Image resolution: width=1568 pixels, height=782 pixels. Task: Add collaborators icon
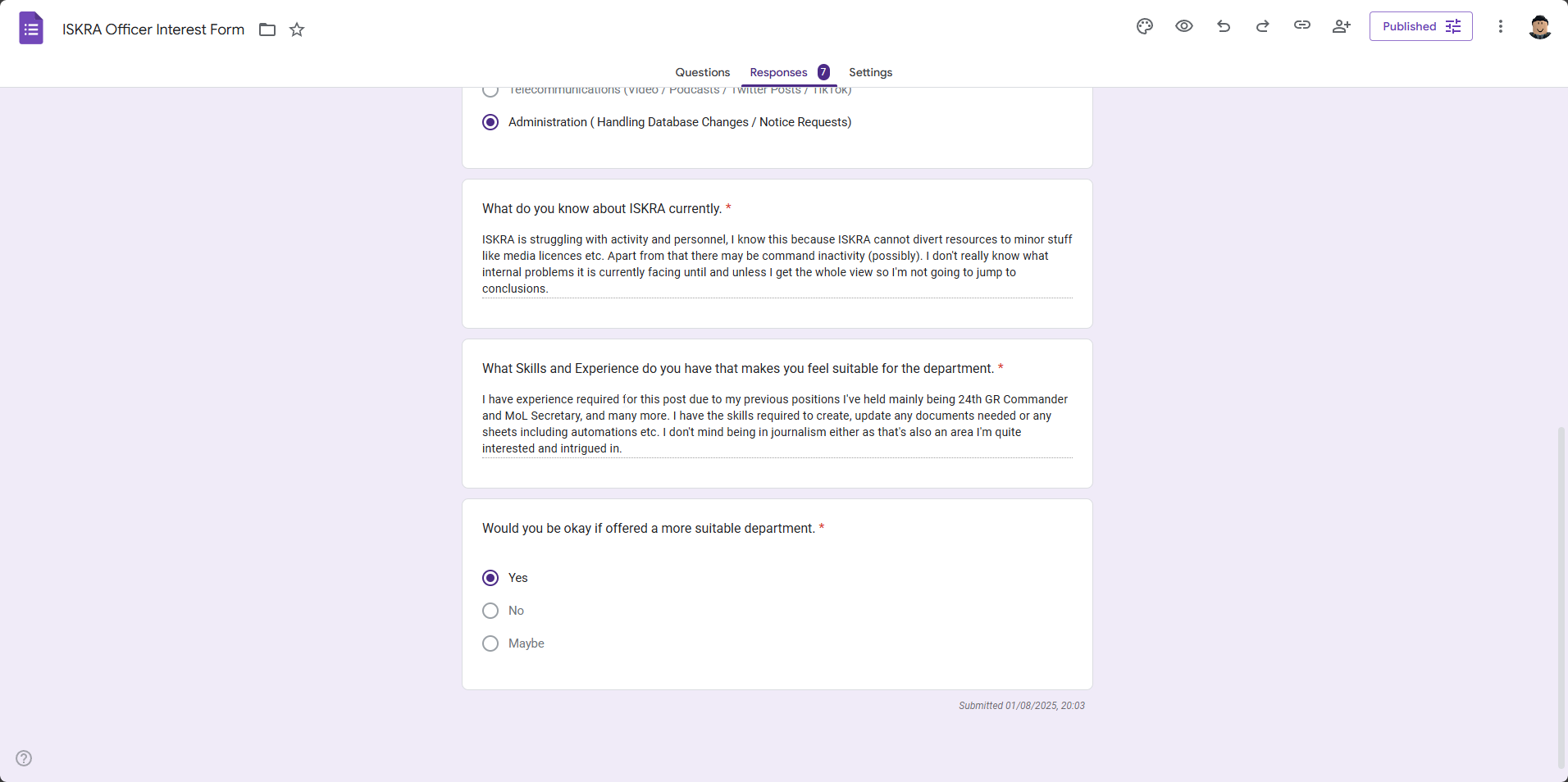pos(1342,26)
